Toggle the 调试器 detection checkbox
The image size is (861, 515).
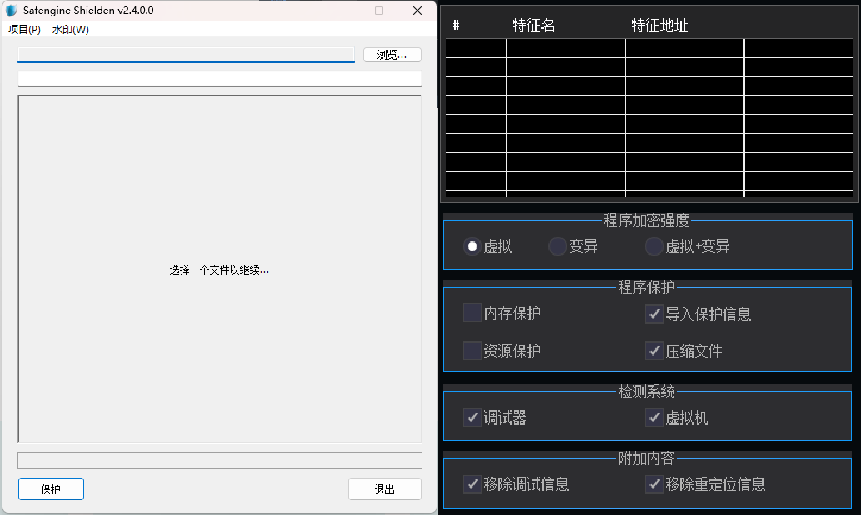tap(472, 417)
